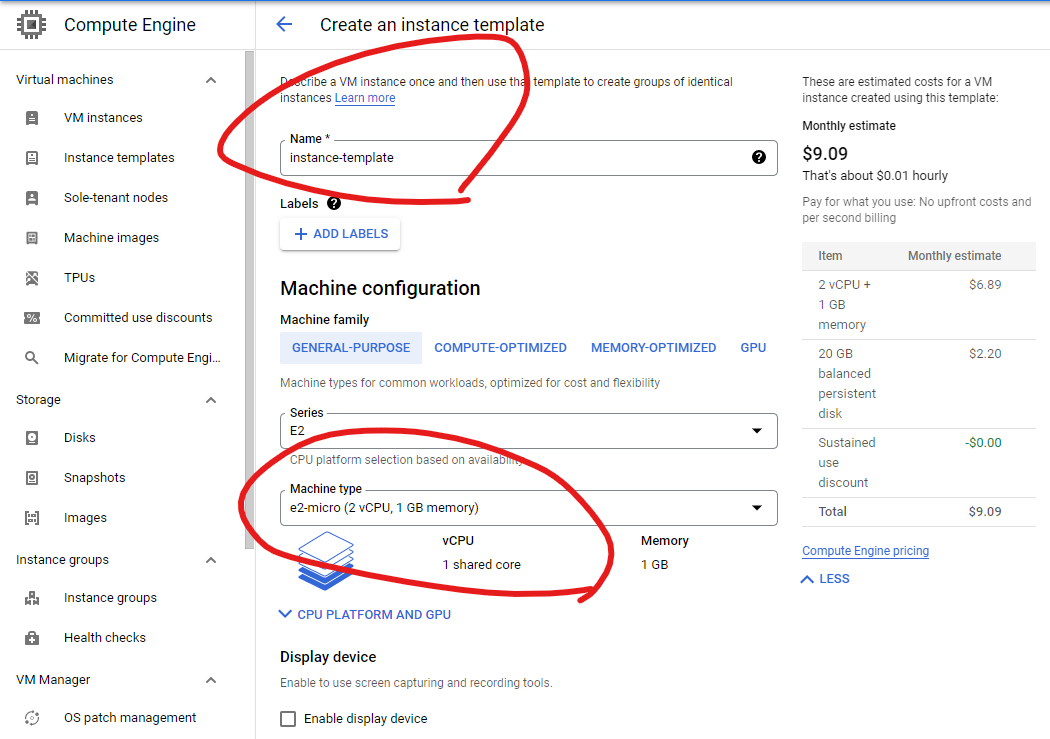Open Migrate for Compute Engine page
The height and width of the screenshot is (739, 1050).
[142, 357]
